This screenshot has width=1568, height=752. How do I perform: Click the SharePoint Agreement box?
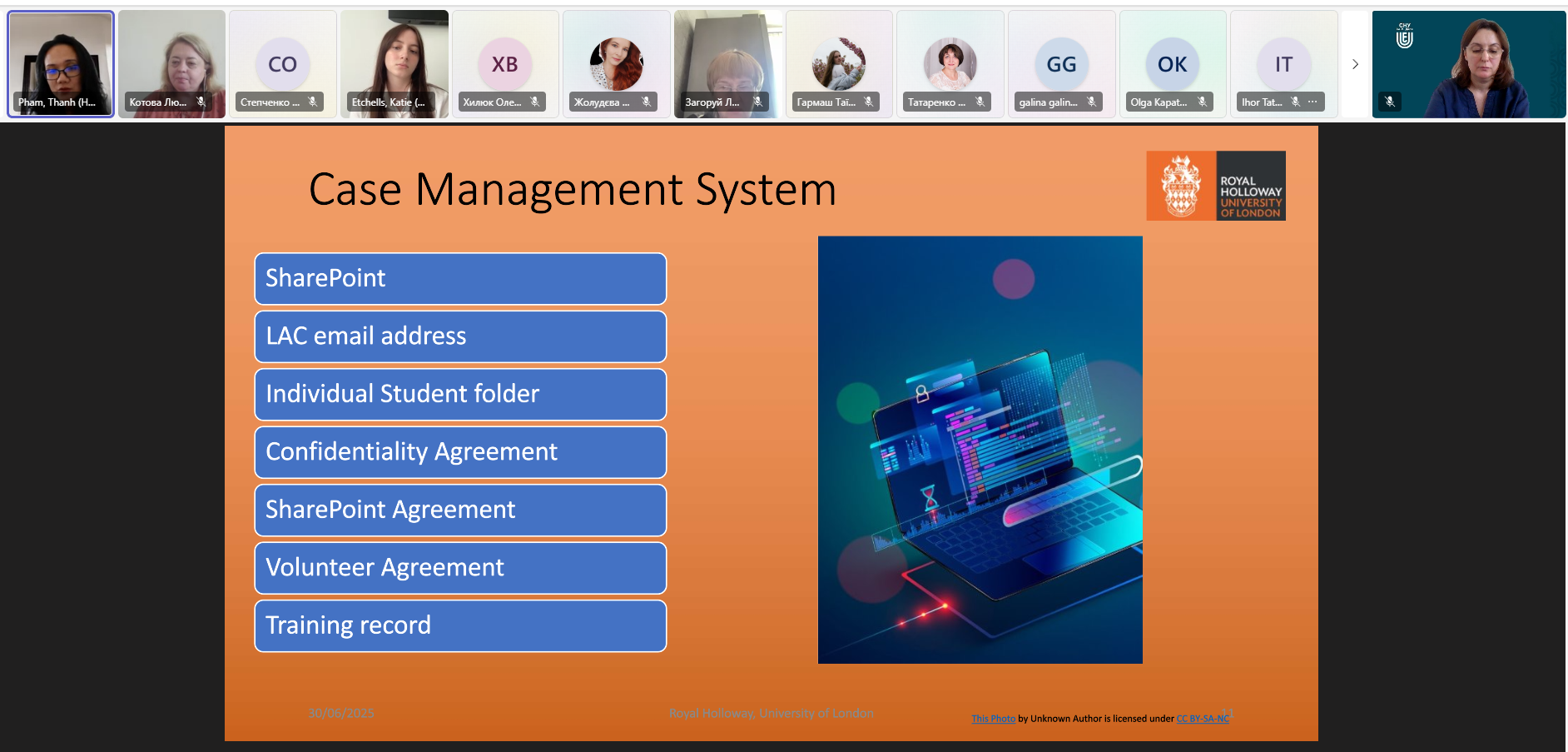coord(460,510)
